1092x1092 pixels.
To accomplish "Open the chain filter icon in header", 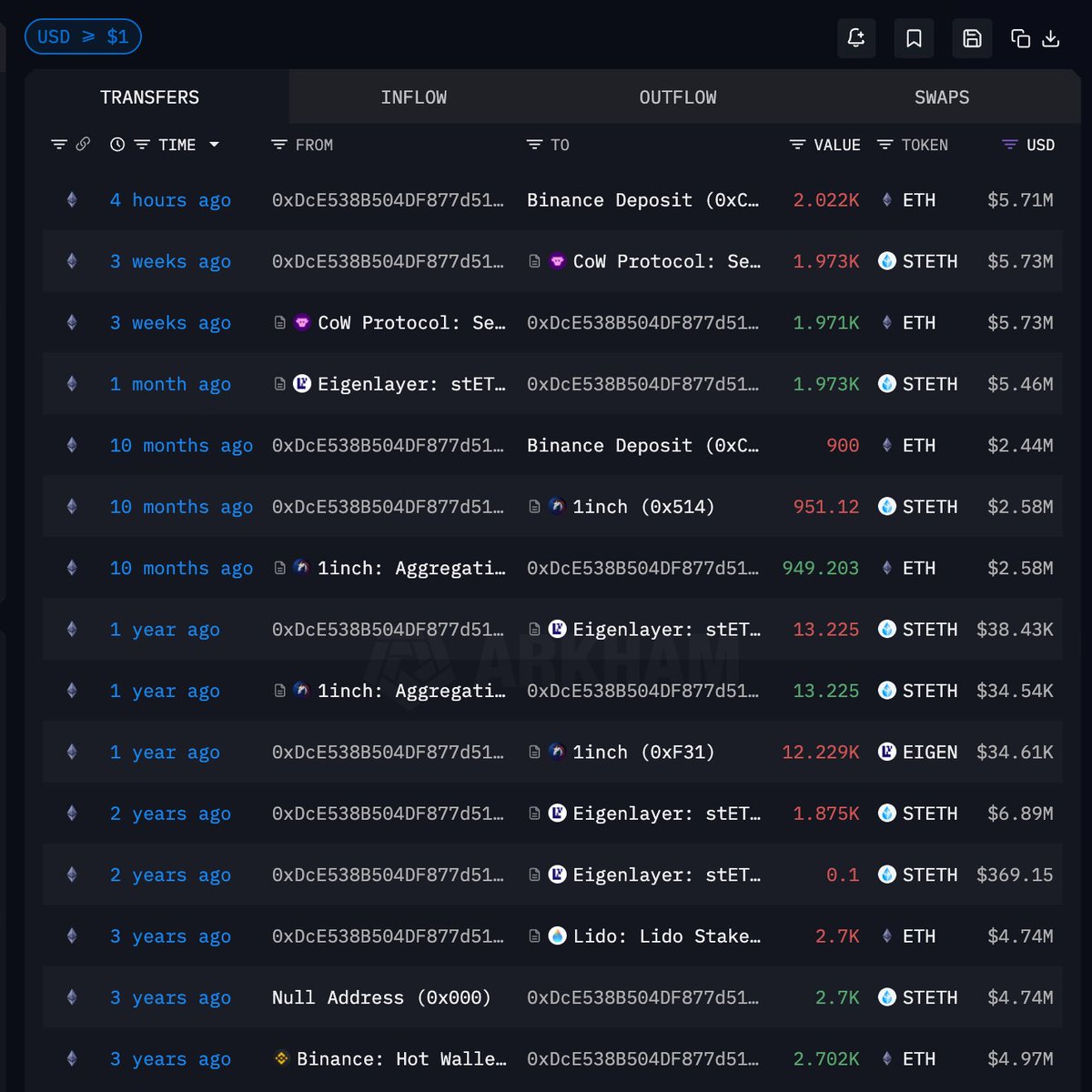I will tap(59, 145).
